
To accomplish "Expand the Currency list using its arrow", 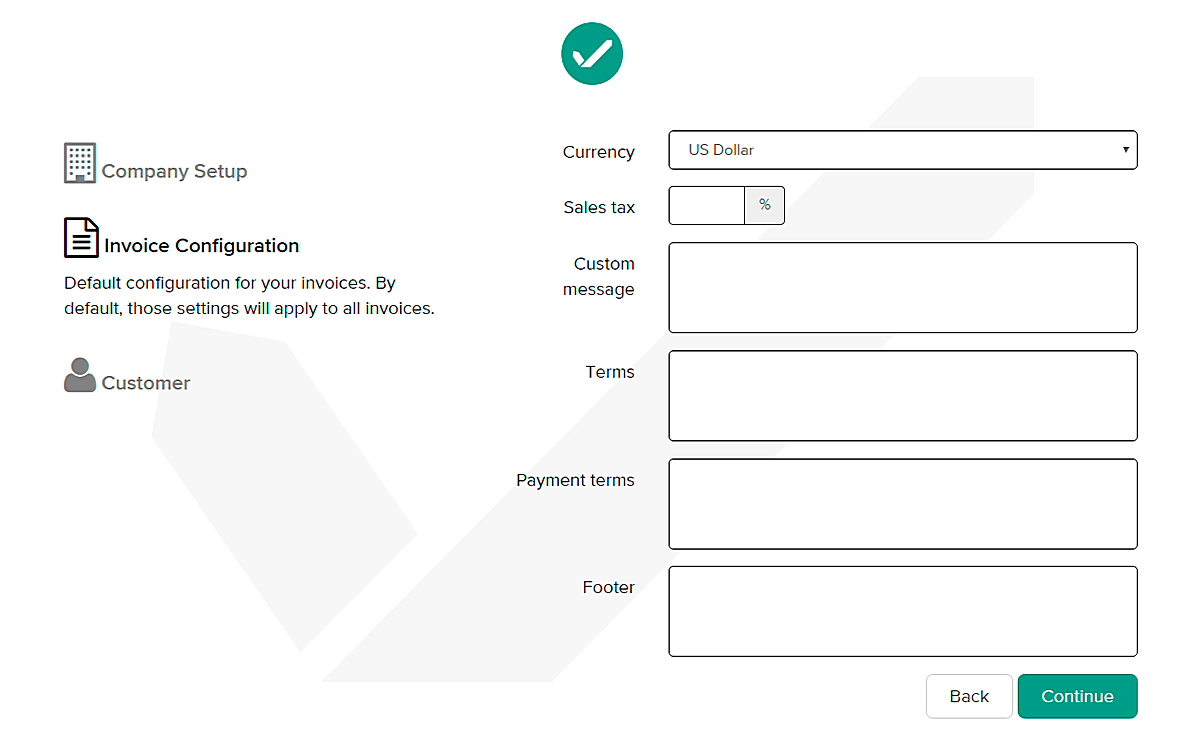I will point(1126,150).
